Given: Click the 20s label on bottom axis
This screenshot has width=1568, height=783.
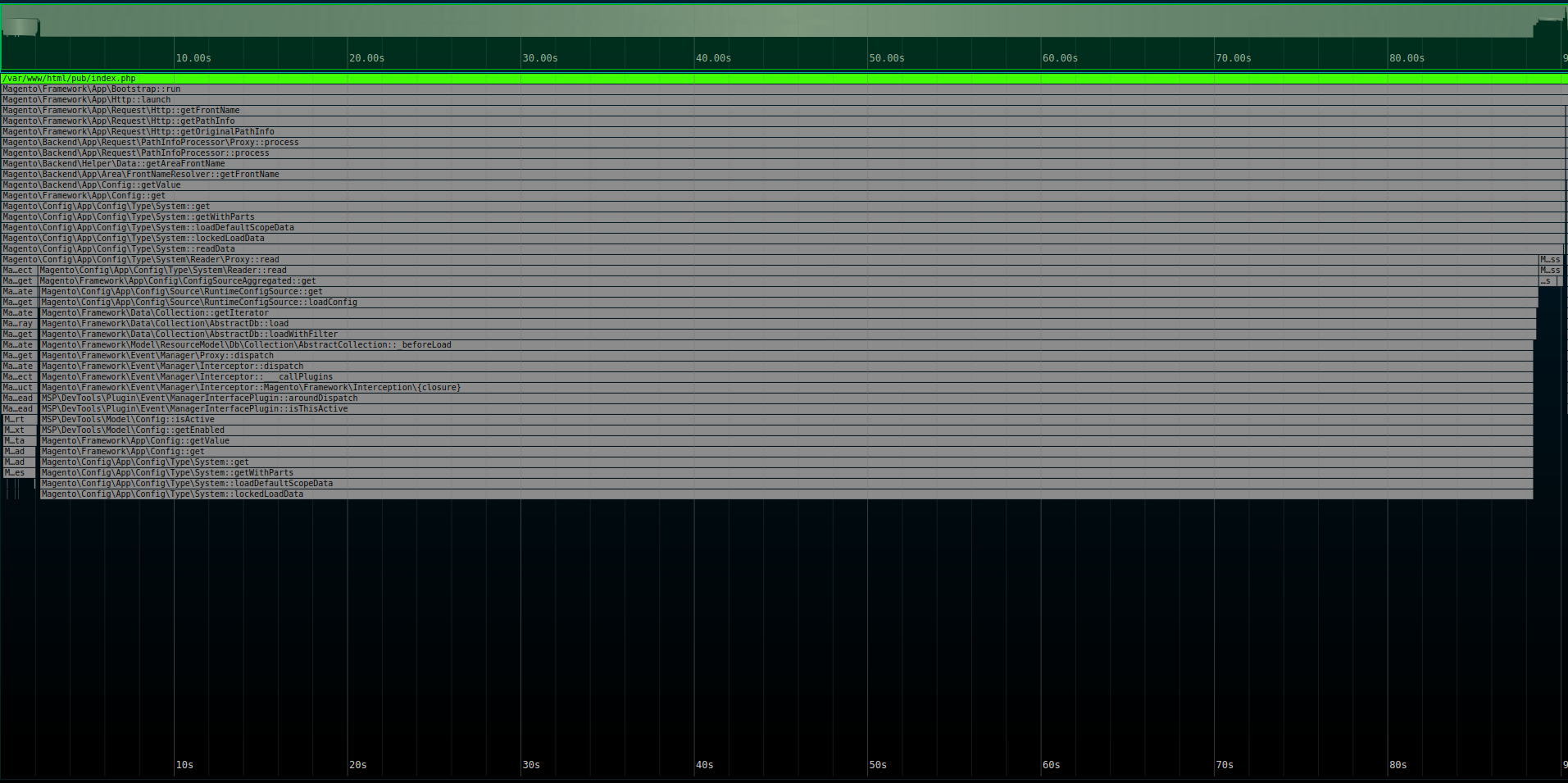Looking at the screenshot, I should coord(358,765).
